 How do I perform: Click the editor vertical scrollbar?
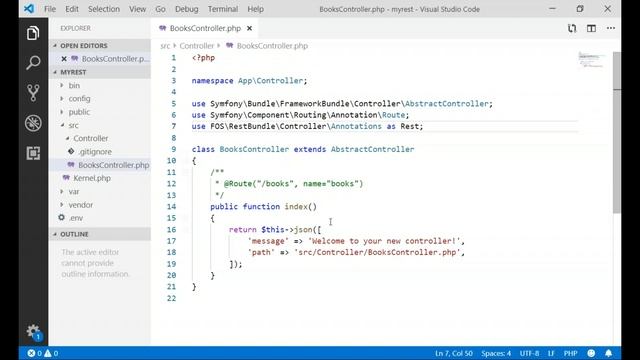[x=617, y=132]
